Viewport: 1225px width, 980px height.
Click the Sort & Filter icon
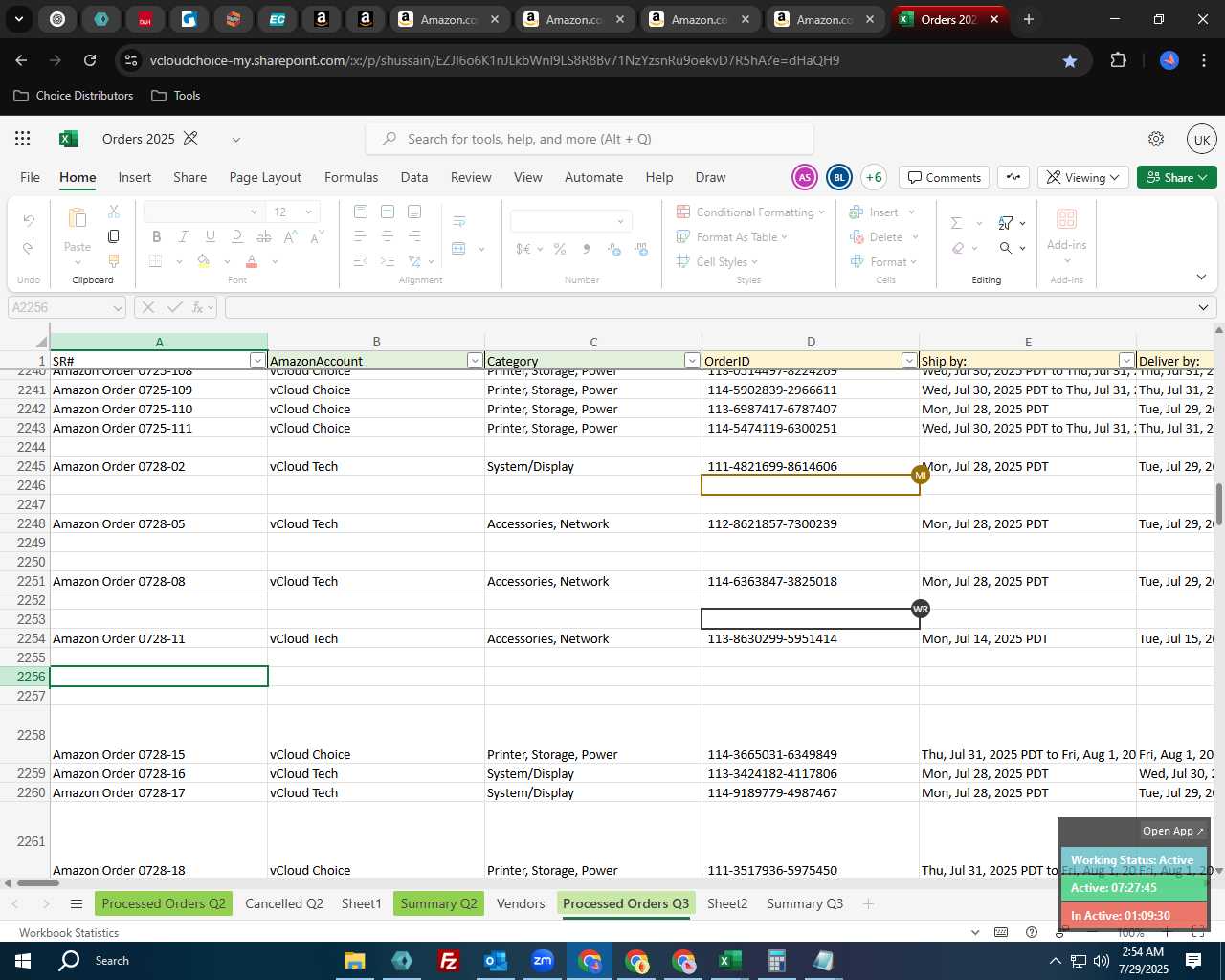coord(1006,223)
